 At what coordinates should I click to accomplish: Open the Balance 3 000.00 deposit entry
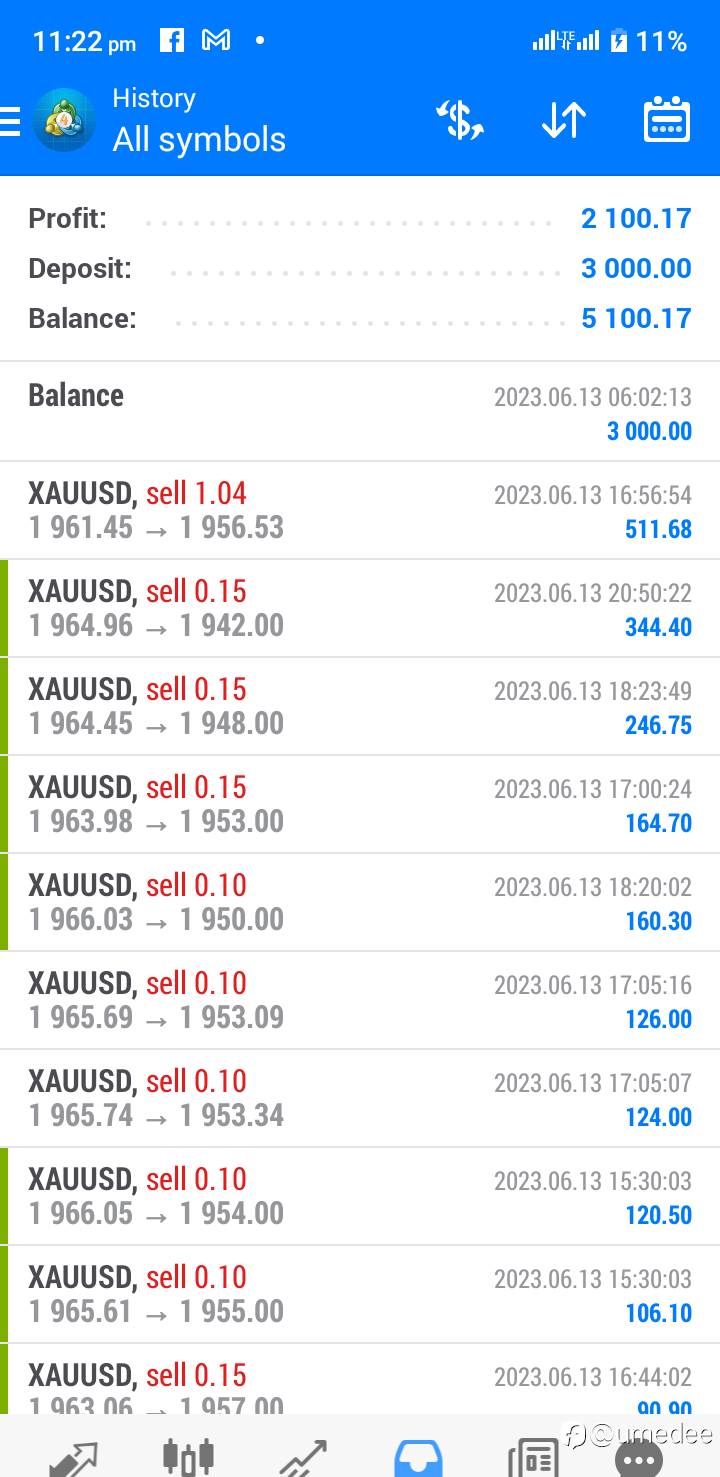pyautogui.click(x=360, y=412)
